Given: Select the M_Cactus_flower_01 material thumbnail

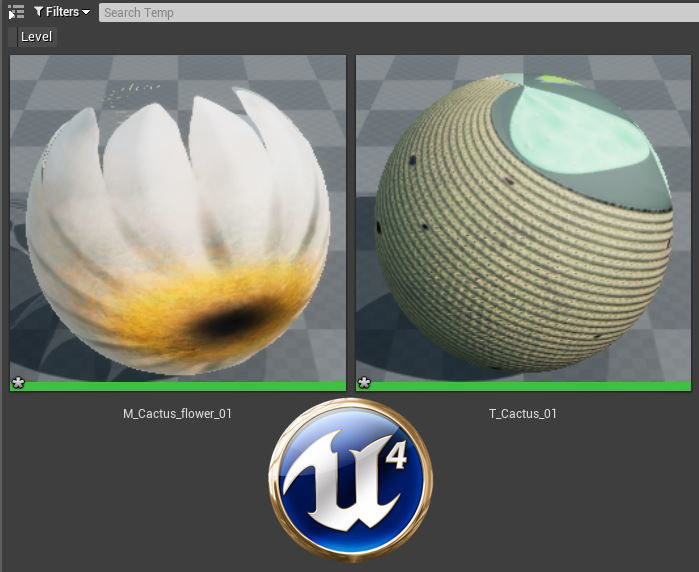Looking at the screenshot, I should click(178, 223).
